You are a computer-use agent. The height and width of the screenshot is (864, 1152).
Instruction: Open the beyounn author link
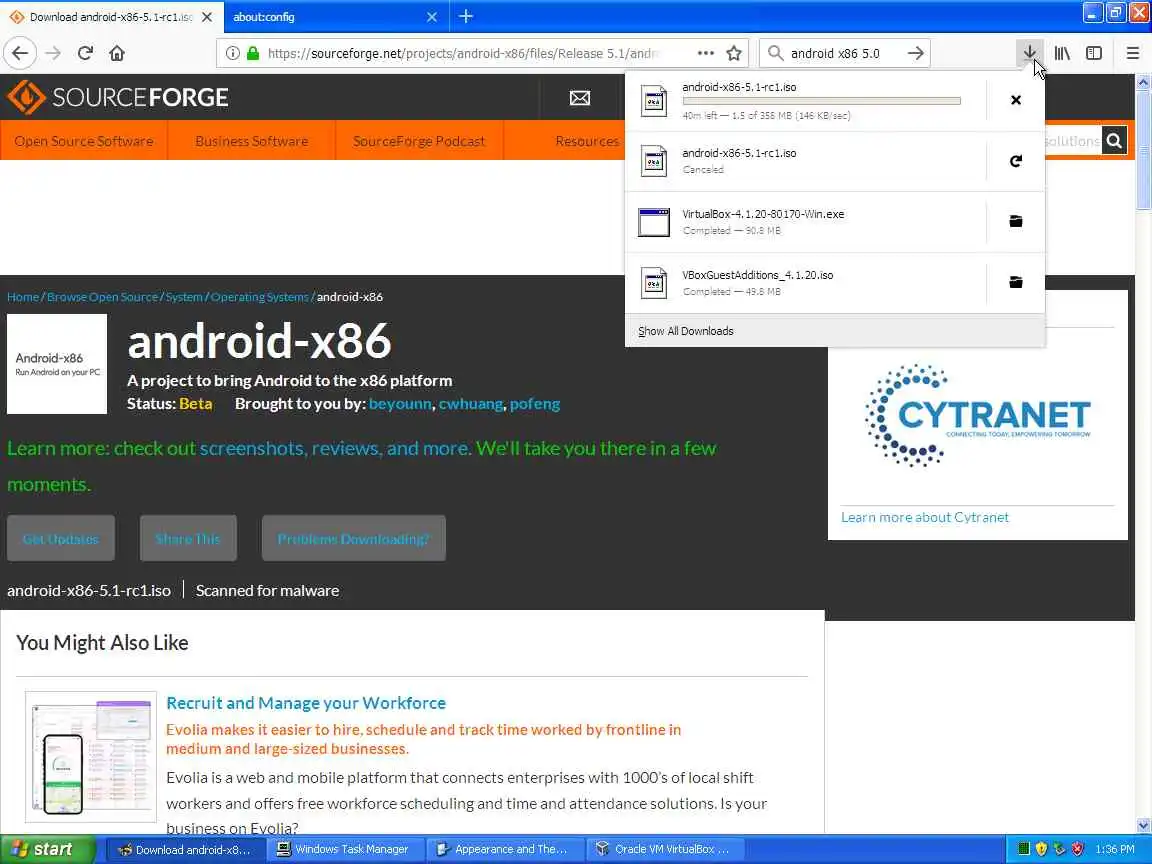pos(400,403)
